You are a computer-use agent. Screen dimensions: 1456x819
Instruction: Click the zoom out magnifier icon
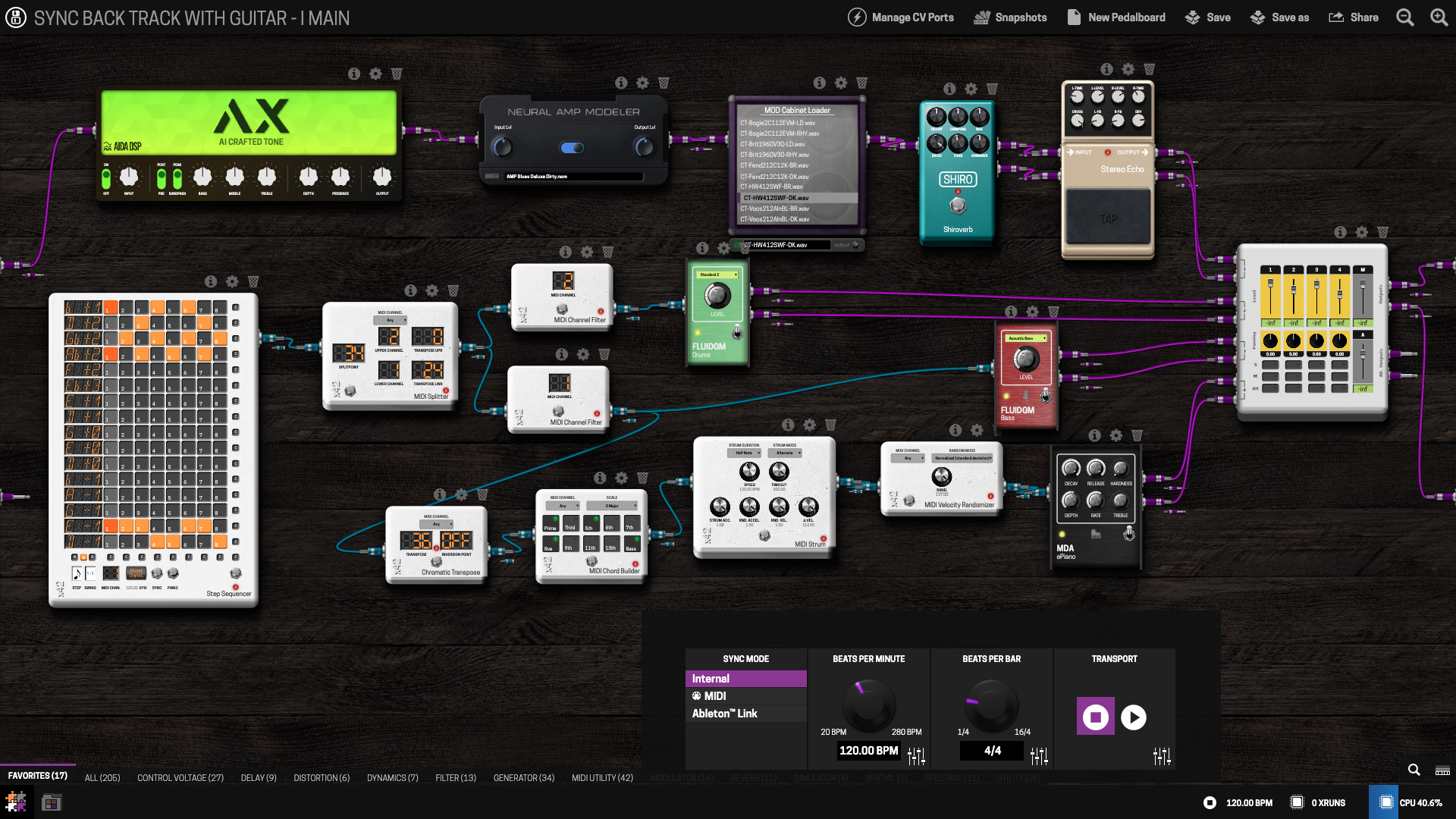(x=1404, y=17)
